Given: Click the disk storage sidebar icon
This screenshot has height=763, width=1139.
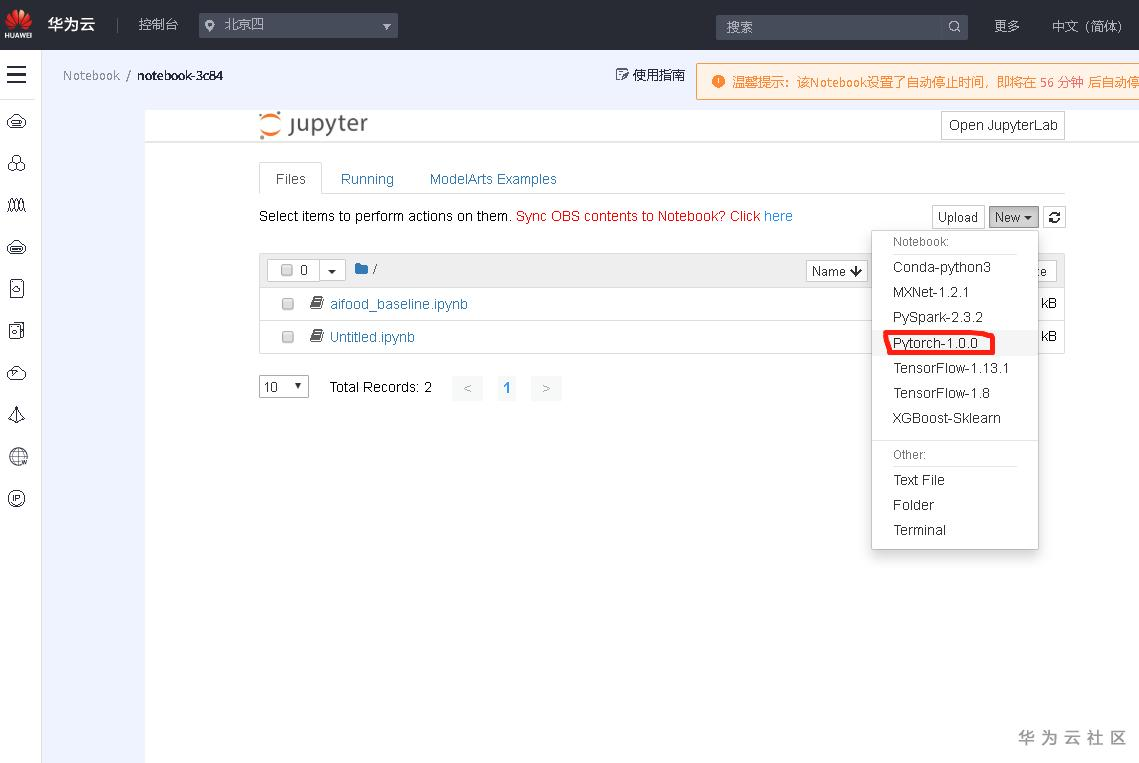Looking at the screenshot, I should pos(17,247).
